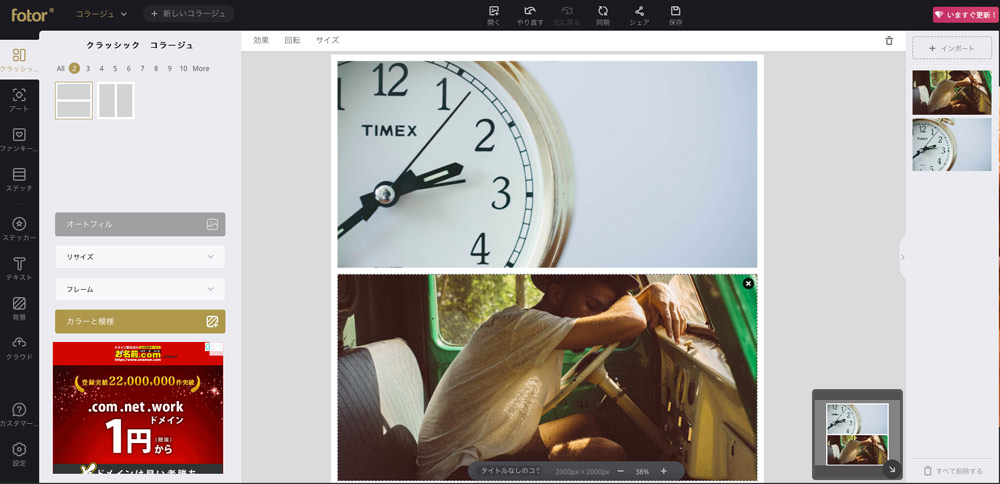
Task: Open the クラッシック collage sidebar tab
Action: tap(19, 61)
